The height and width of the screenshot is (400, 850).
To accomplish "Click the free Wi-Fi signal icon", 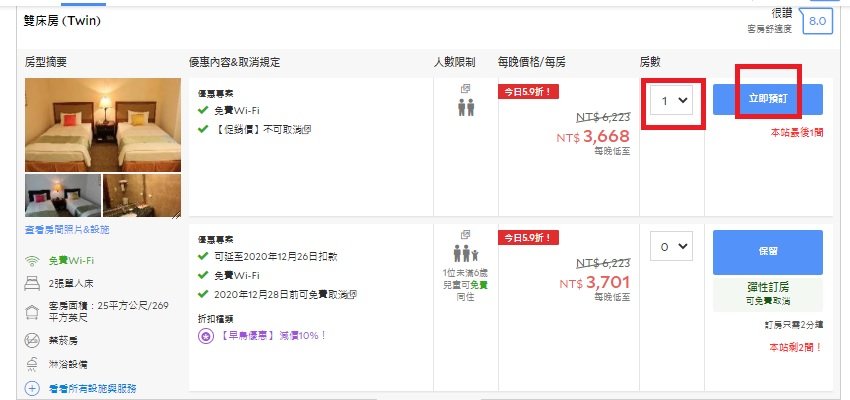I will 32,261.
